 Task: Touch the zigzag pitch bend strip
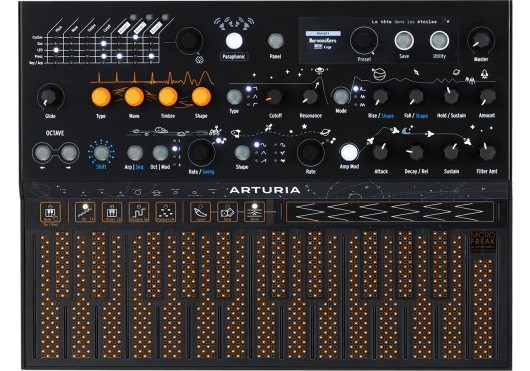[390, 212]
